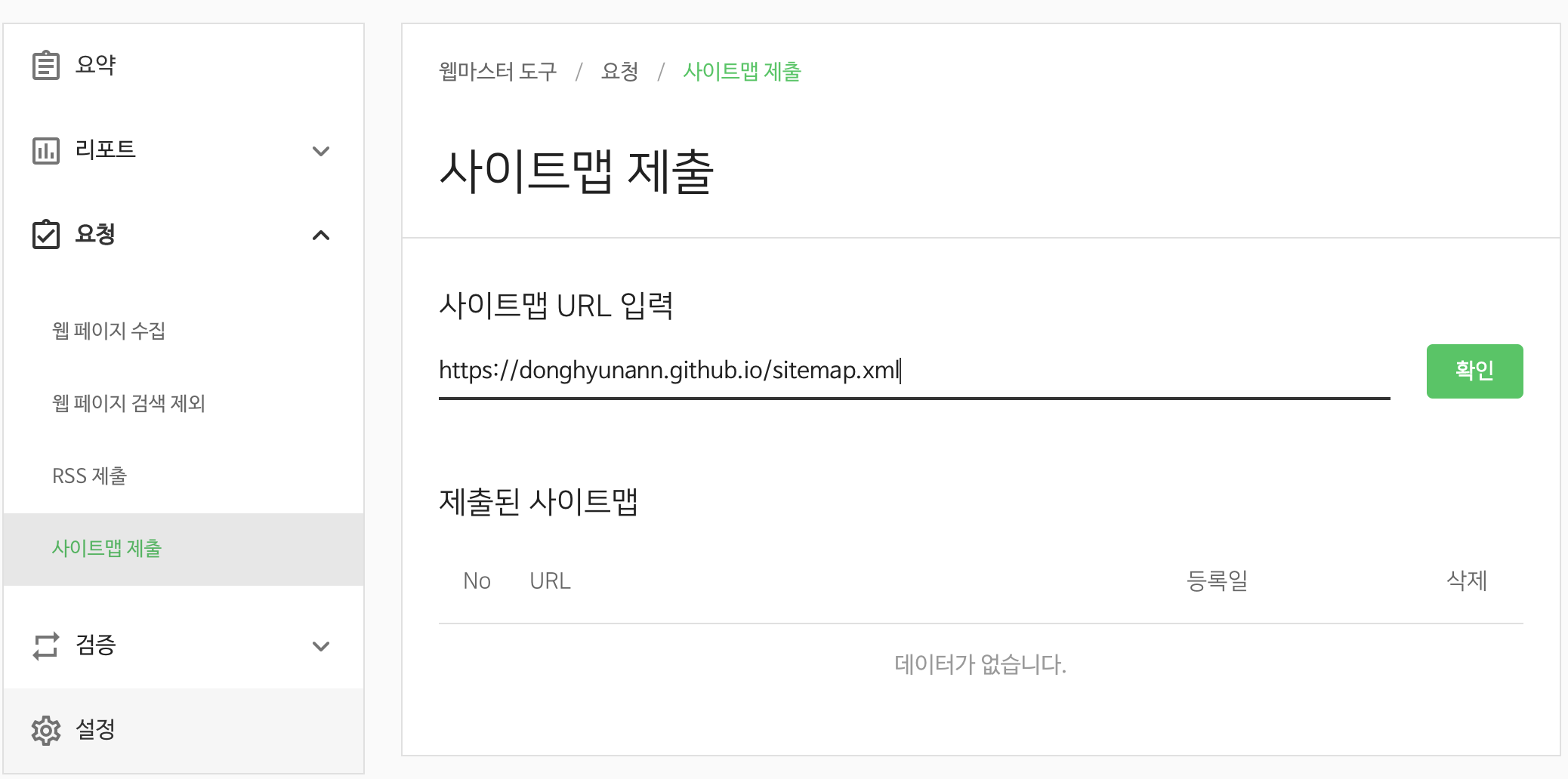
Task: Open RSS 제출 submenu item
Action: pos(89,476)
